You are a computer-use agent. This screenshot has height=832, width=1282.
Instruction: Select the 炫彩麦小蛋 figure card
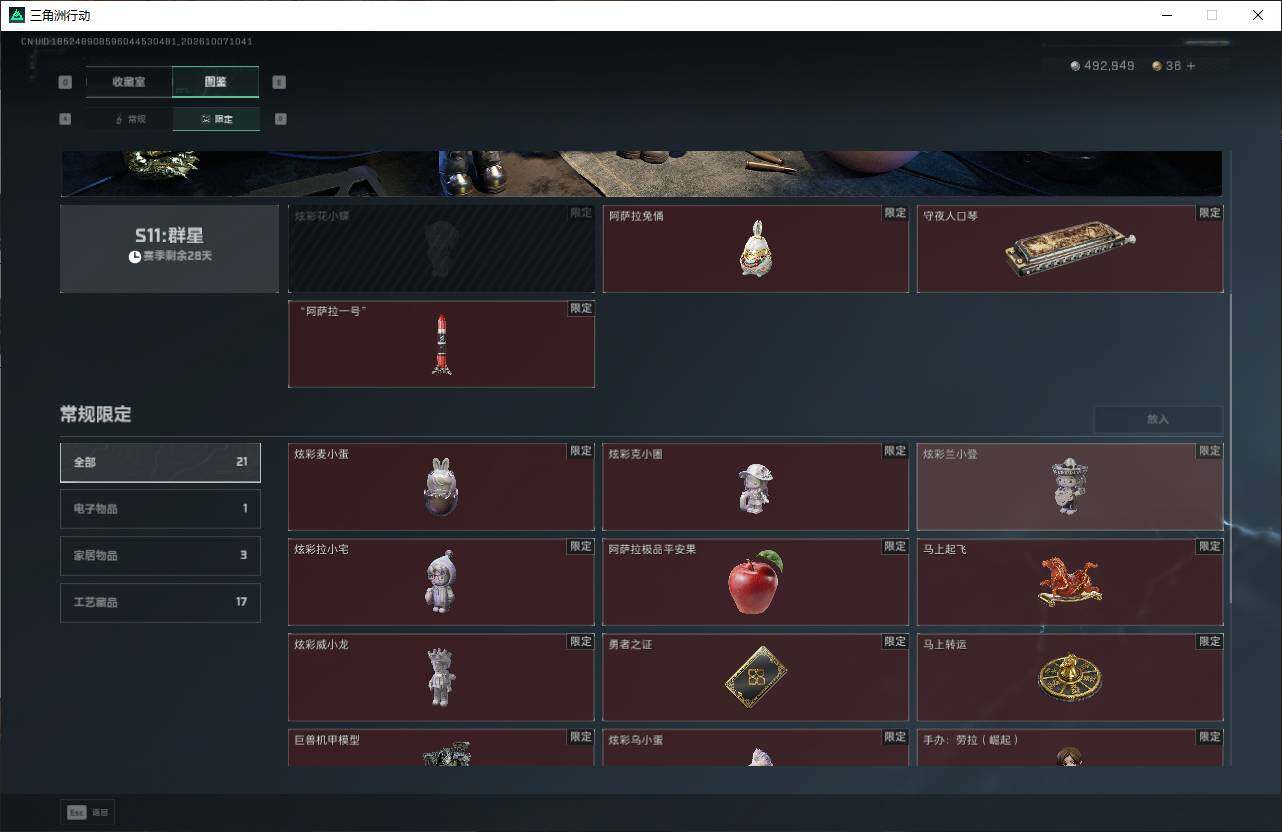tap(441, 487)
